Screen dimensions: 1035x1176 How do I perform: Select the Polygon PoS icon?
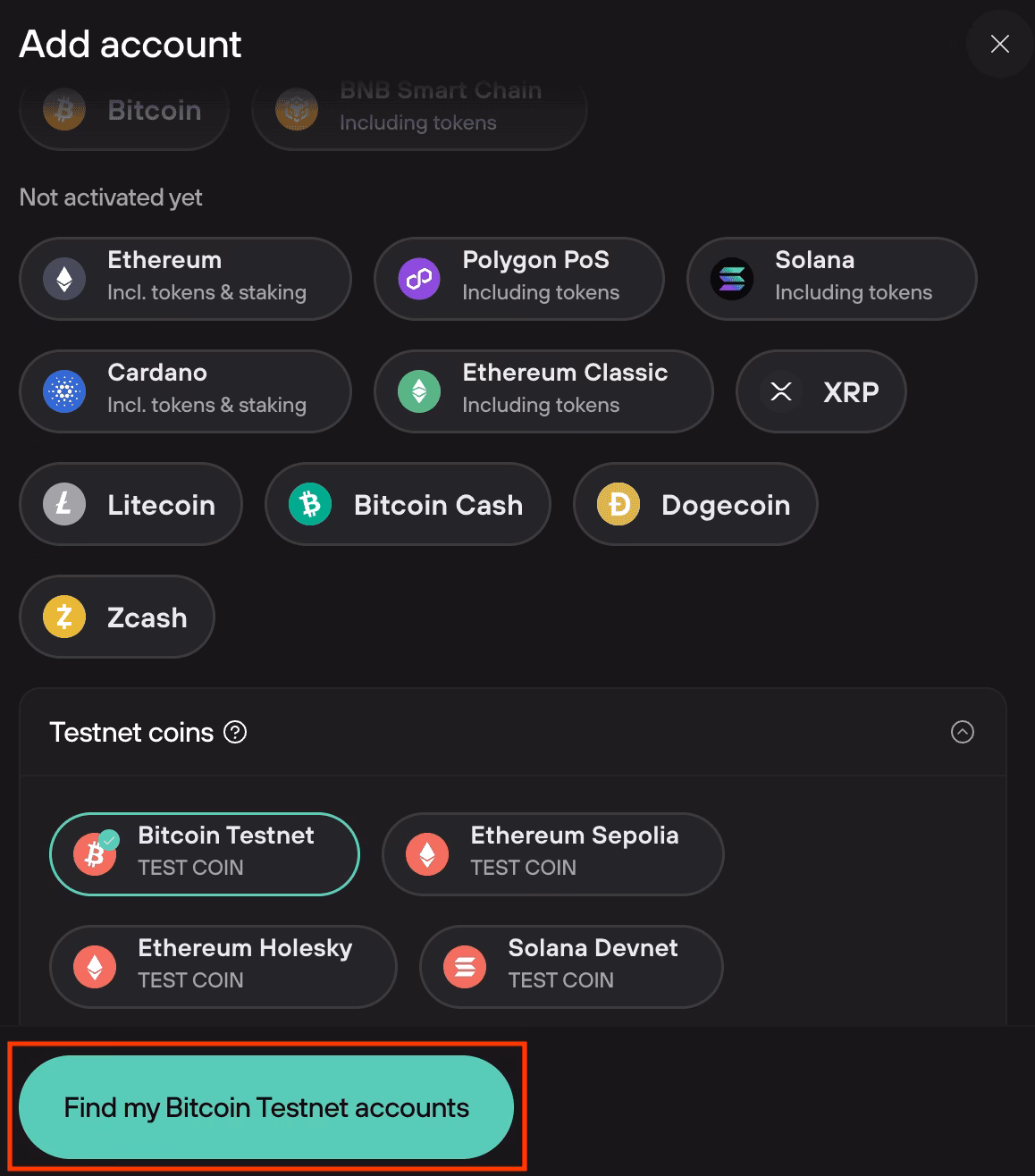coord(417,279)
